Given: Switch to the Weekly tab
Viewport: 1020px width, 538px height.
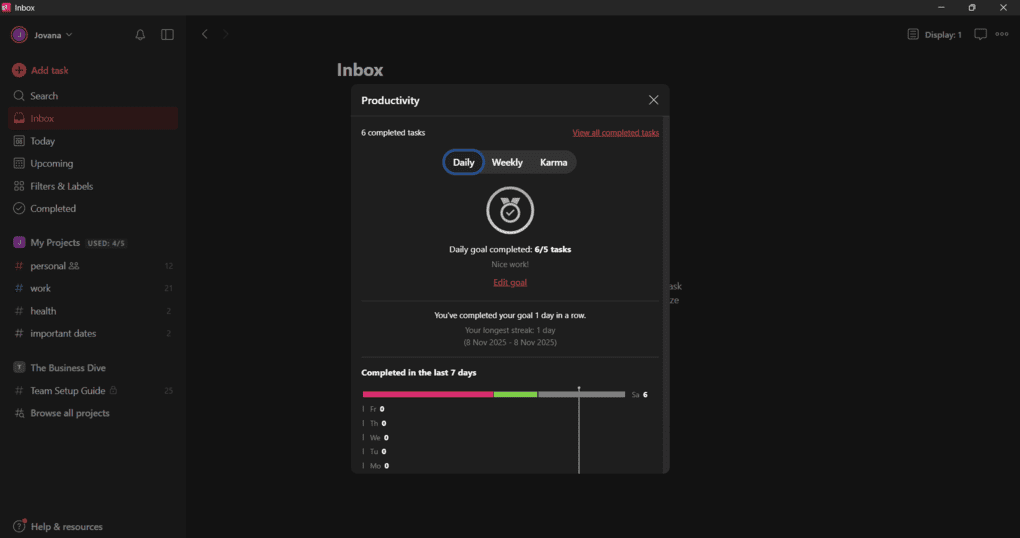Looking at the screenshot, I should click(x=507, y=162).
